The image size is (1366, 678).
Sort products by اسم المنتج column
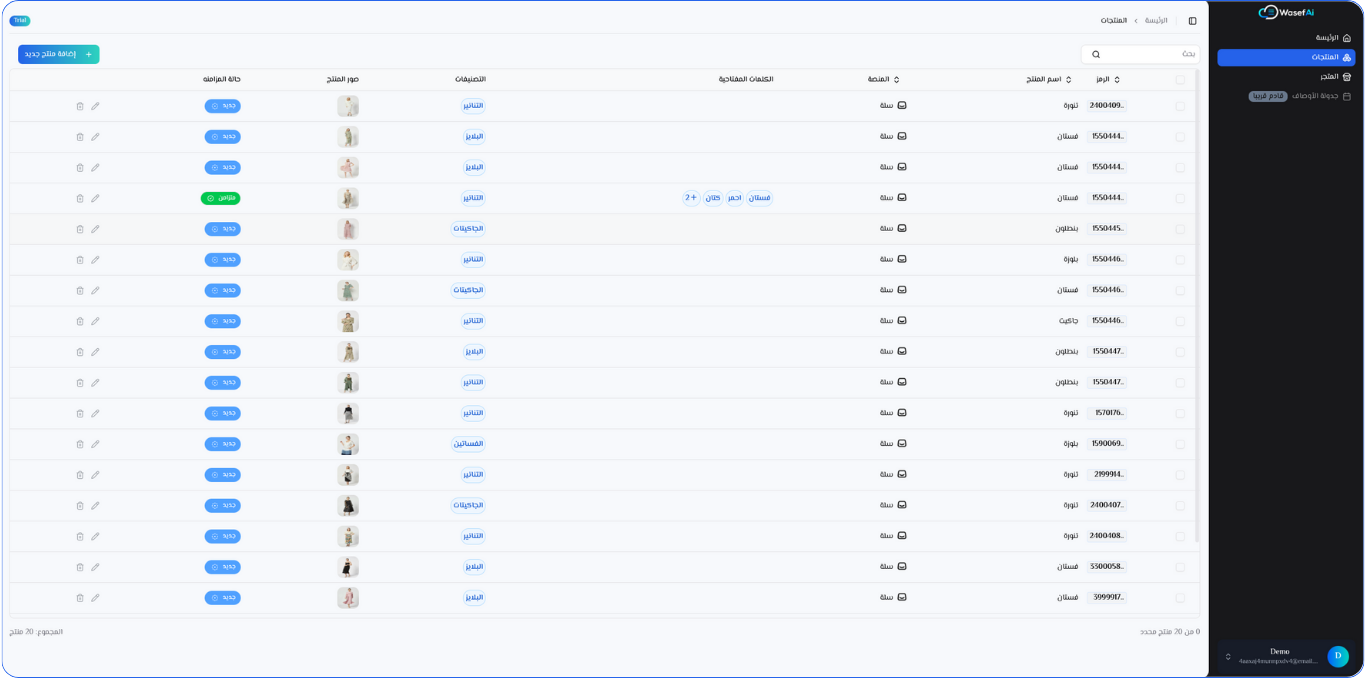point(1049,80)
